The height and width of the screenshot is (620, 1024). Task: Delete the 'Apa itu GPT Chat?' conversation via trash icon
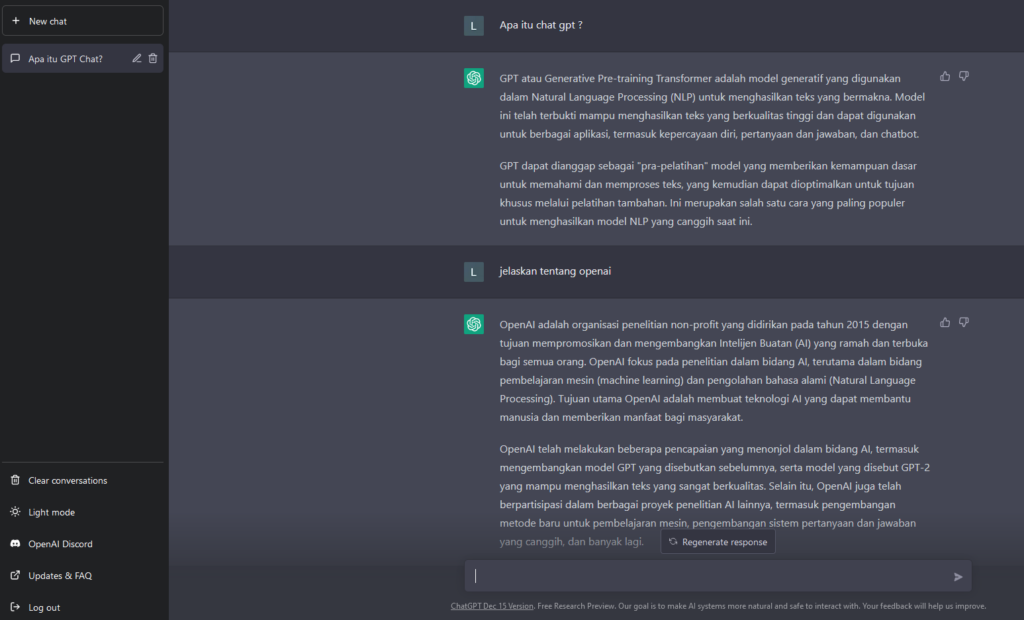pos(153,58)
